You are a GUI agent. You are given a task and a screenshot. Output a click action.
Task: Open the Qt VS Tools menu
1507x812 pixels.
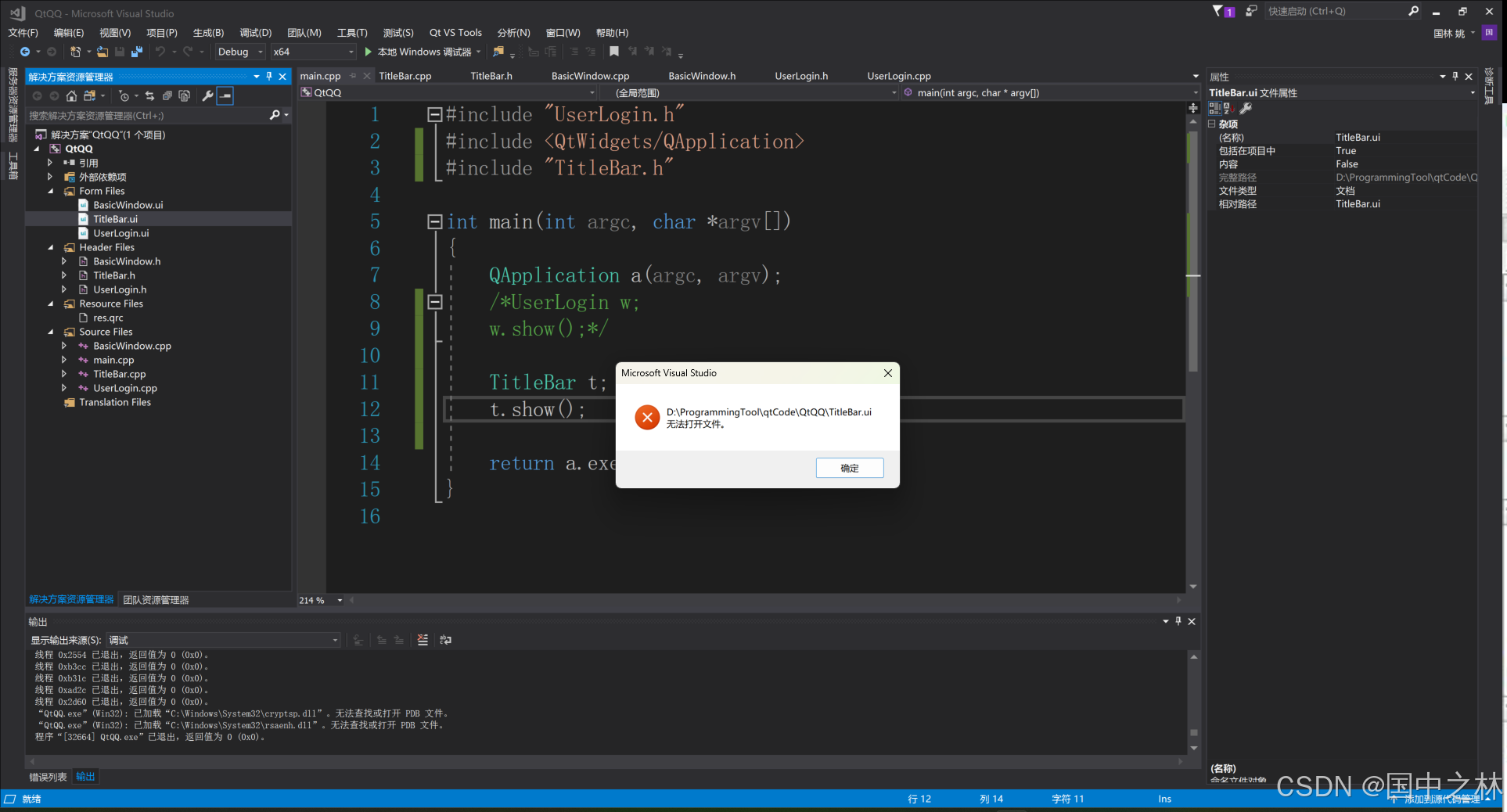click(x=455, y=33)
